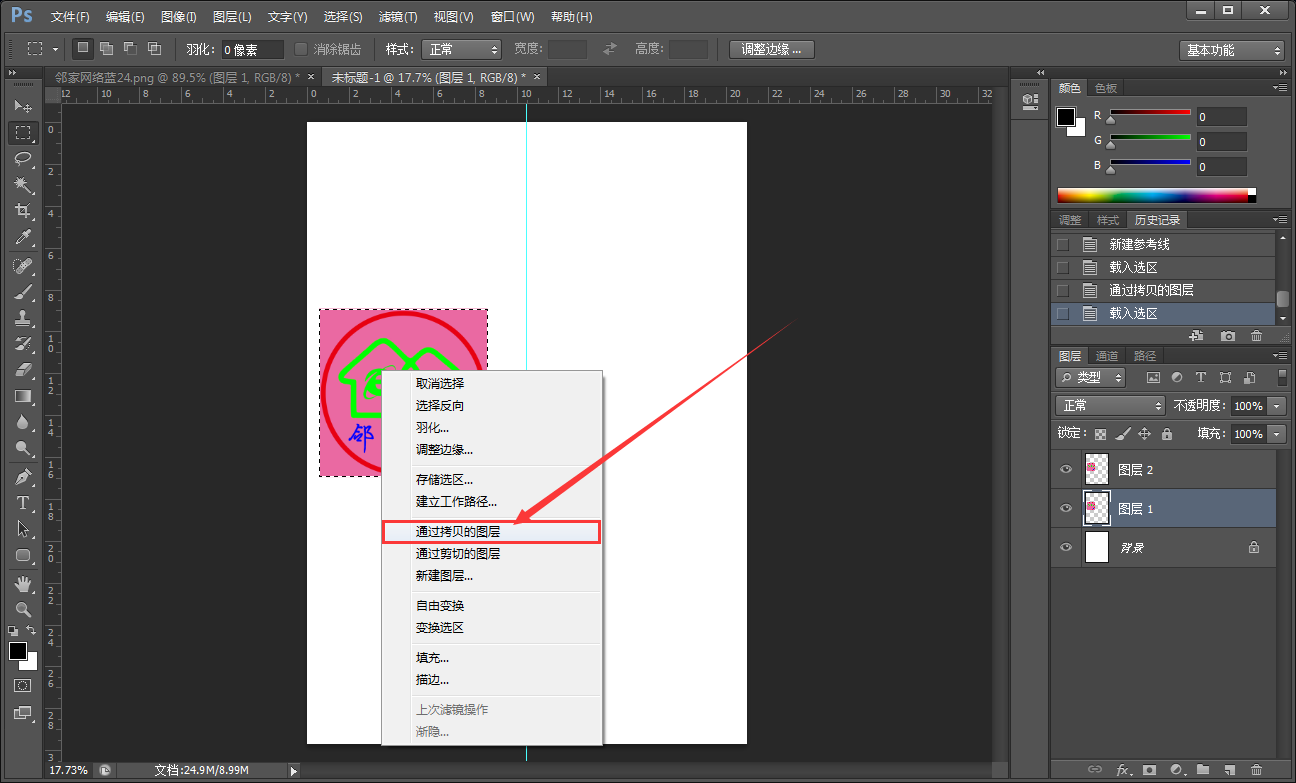Screen dimensions: 1296x783
Task: Click the screen mode icon in toolbox
Action: coord(23,713)
